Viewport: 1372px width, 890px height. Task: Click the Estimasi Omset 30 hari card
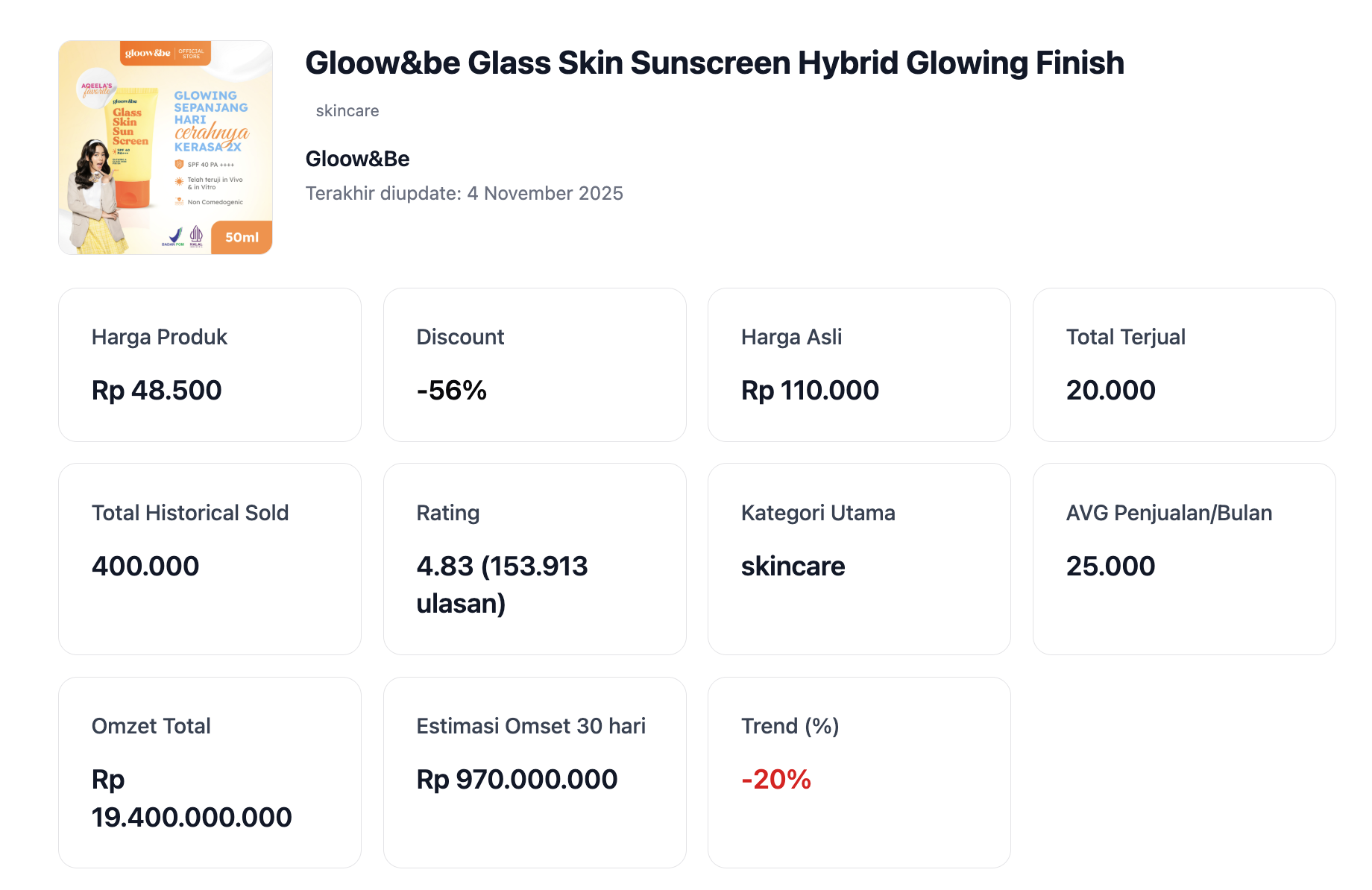click(x=535, y=772)
